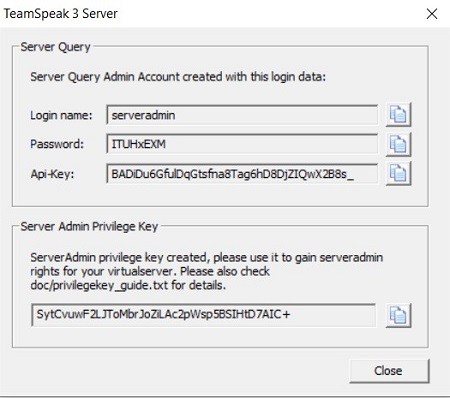Click the privilege key field starting SytCvuw
This screenshot has height=398, width=450.
coord(203,315)
